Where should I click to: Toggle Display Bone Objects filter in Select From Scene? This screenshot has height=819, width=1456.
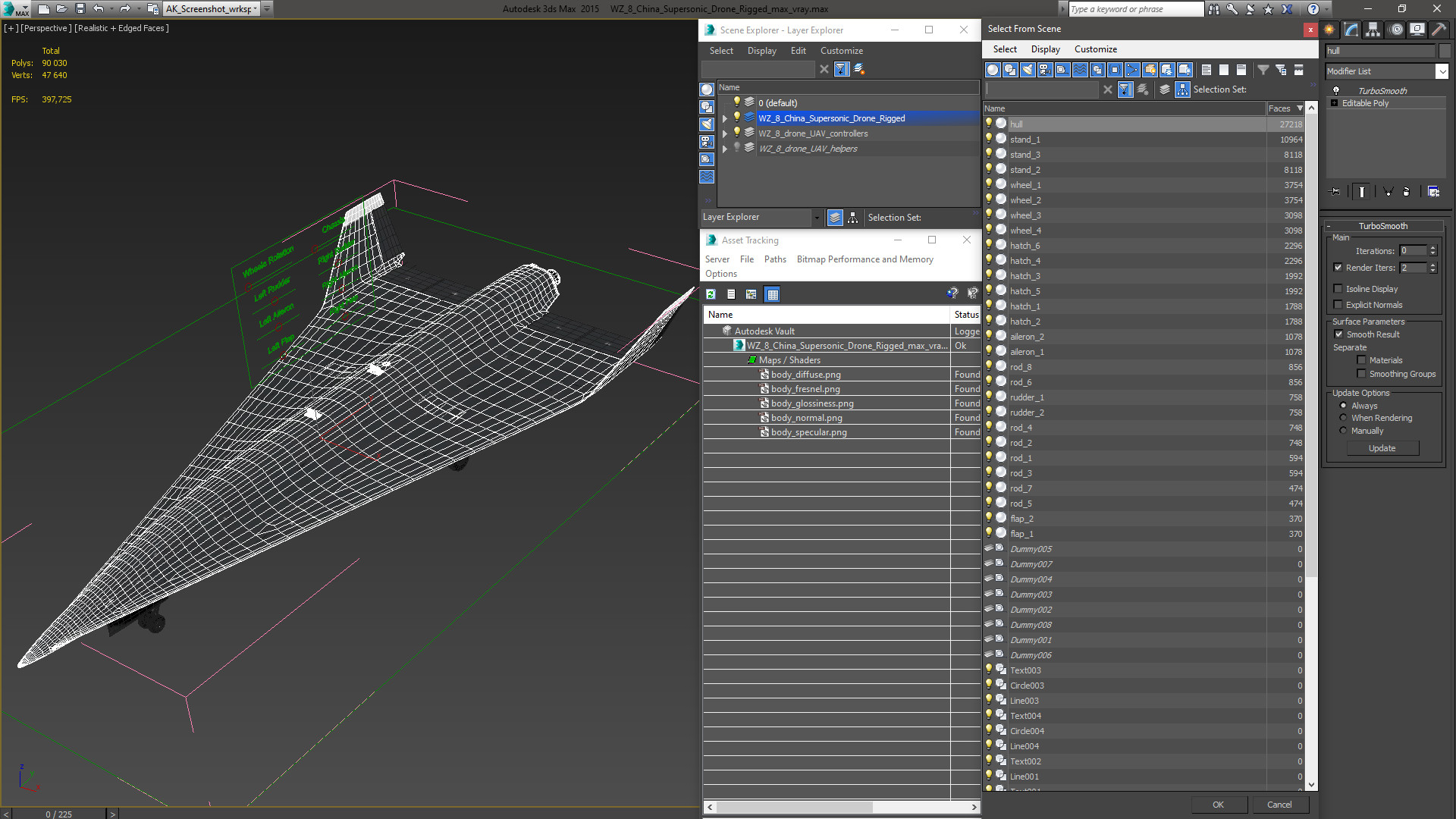coord(1132,70)
